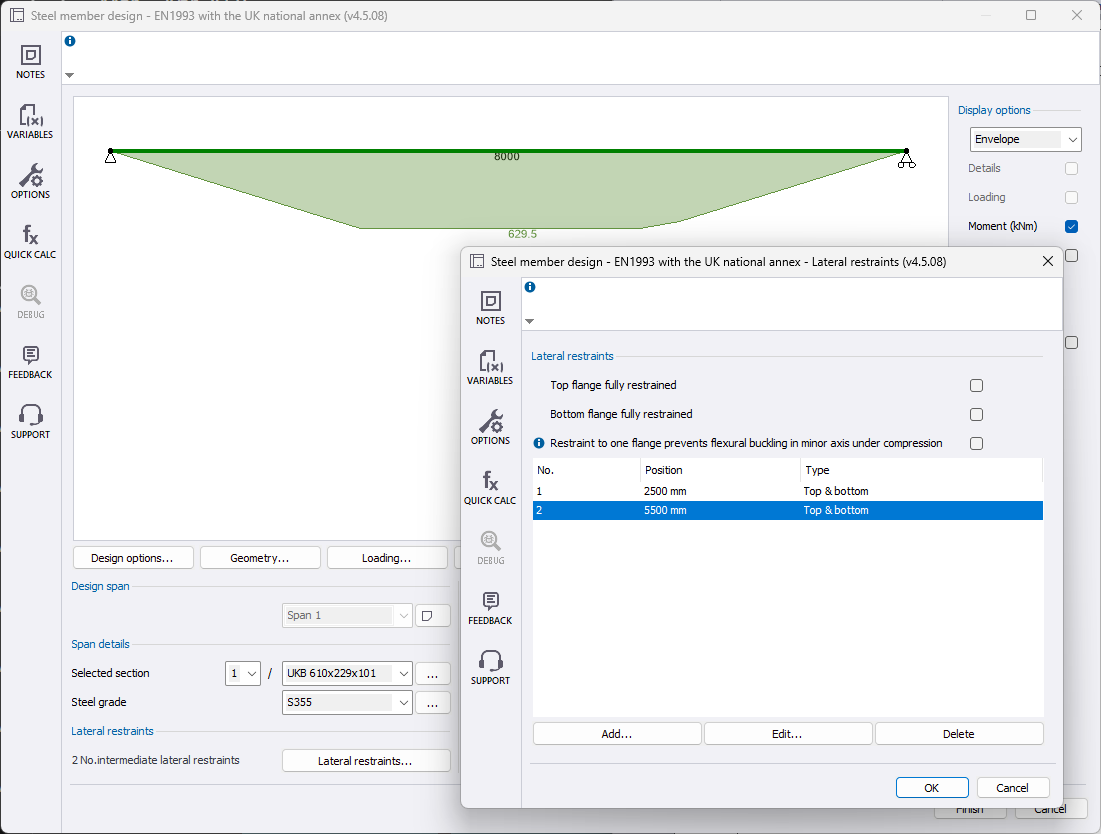Click the Position column header
Viewport: 1101px width, 834px height.
click(720, 470)
